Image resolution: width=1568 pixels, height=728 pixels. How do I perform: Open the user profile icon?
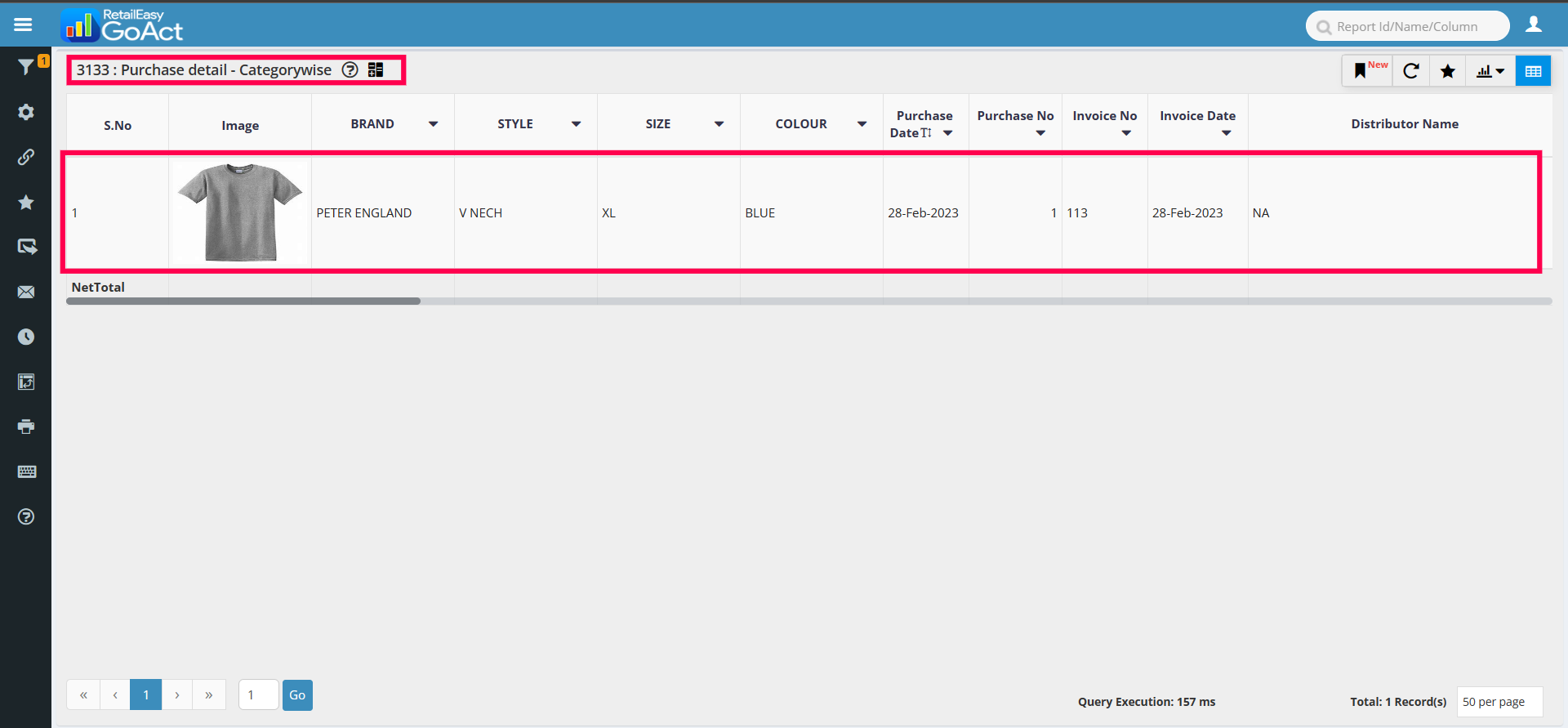1534,25
